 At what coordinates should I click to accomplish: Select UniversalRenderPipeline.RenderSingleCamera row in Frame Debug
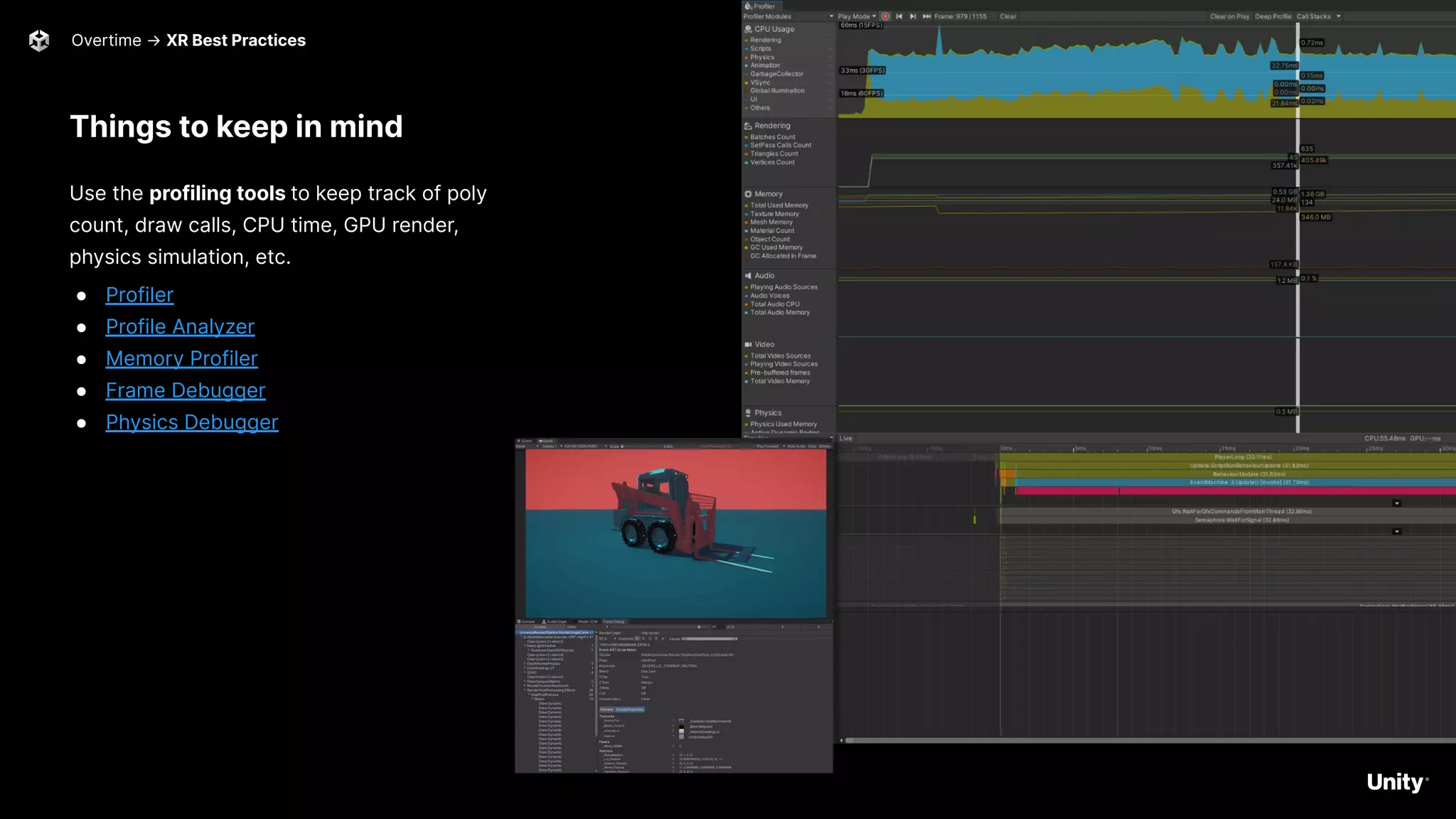pos(555,633)
